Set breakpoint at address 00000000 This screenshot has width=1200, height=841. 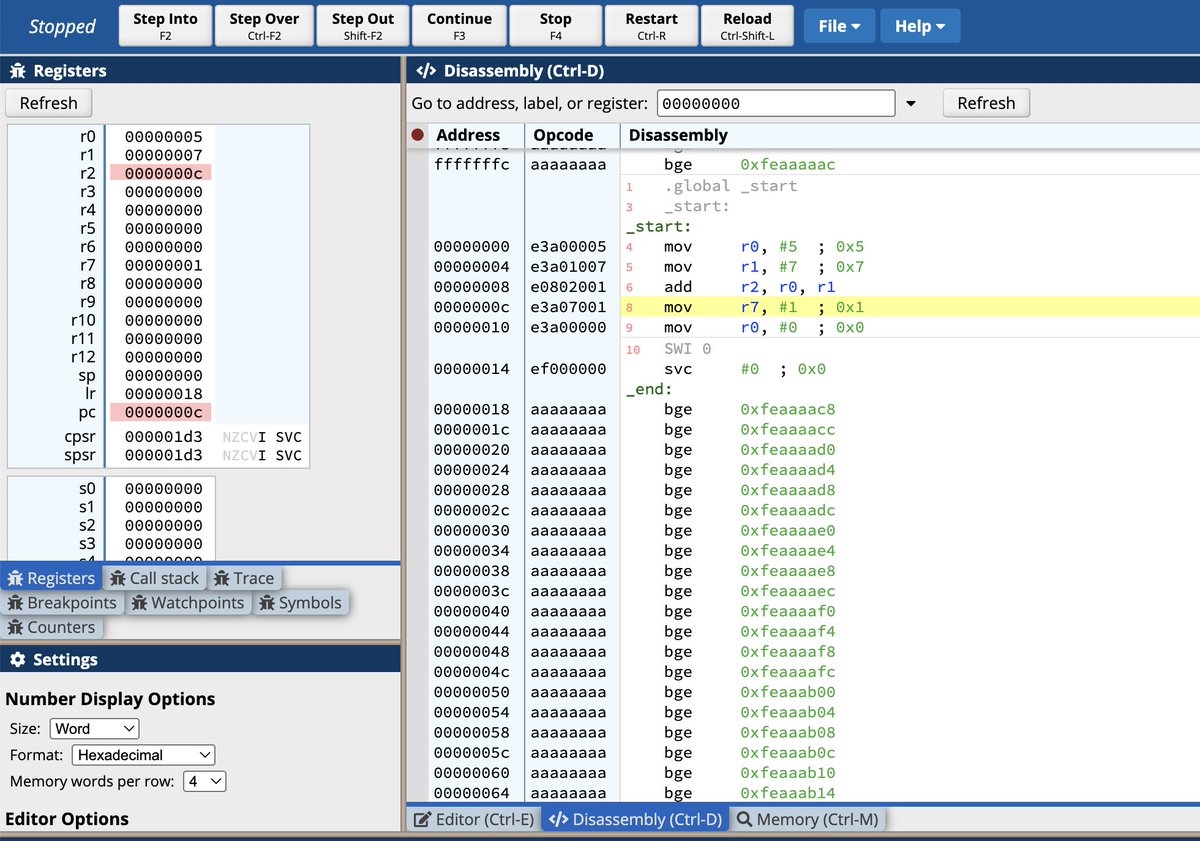(418, 246)
